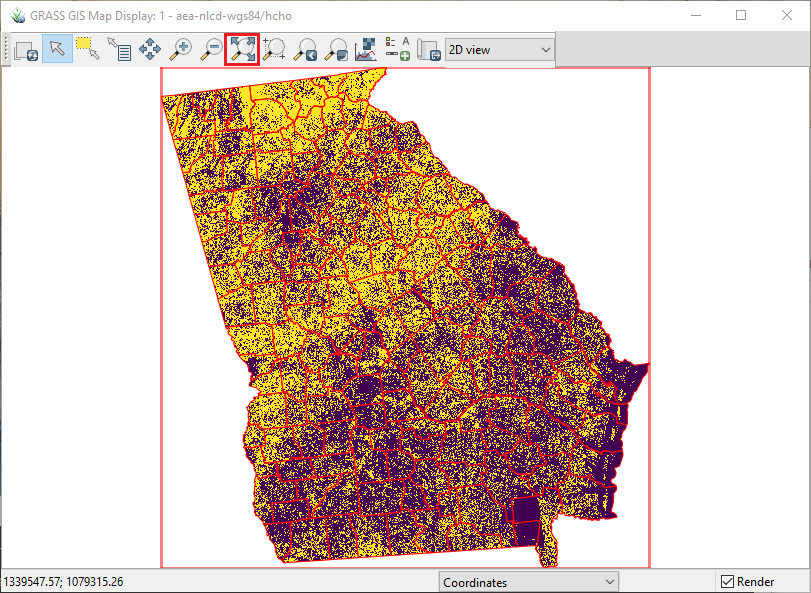Toggle the Render checkbox
Image resolution: width=811 pixels, height=593 pixels.
[729, 581]
